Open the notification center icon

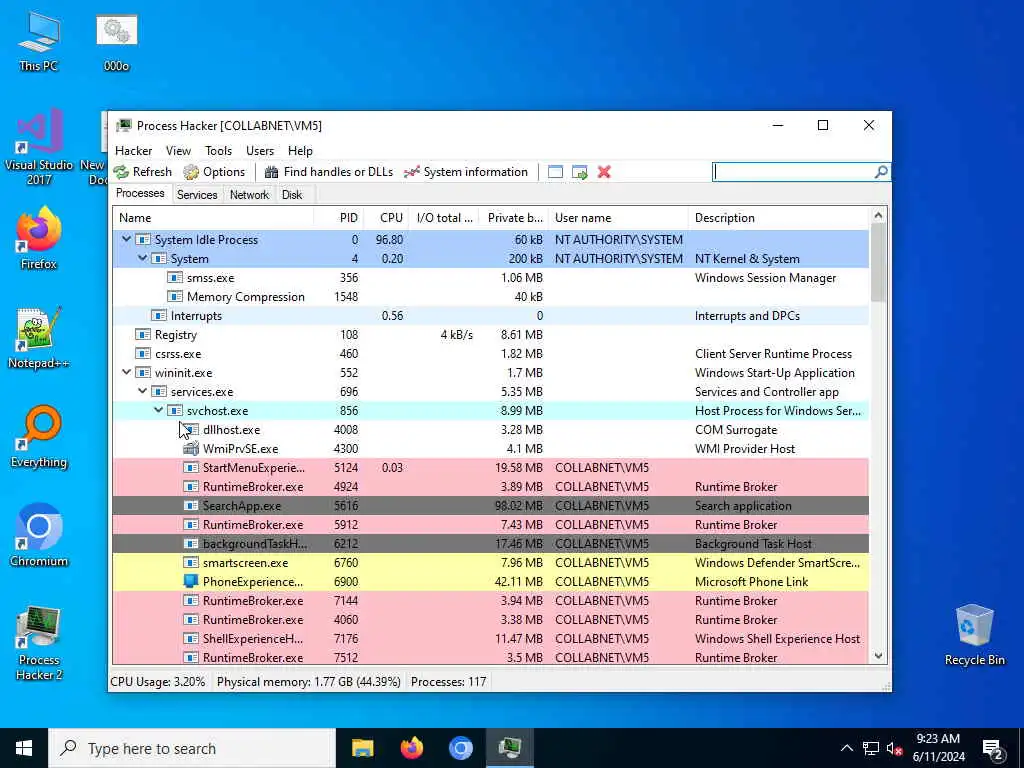click(992, 748)
